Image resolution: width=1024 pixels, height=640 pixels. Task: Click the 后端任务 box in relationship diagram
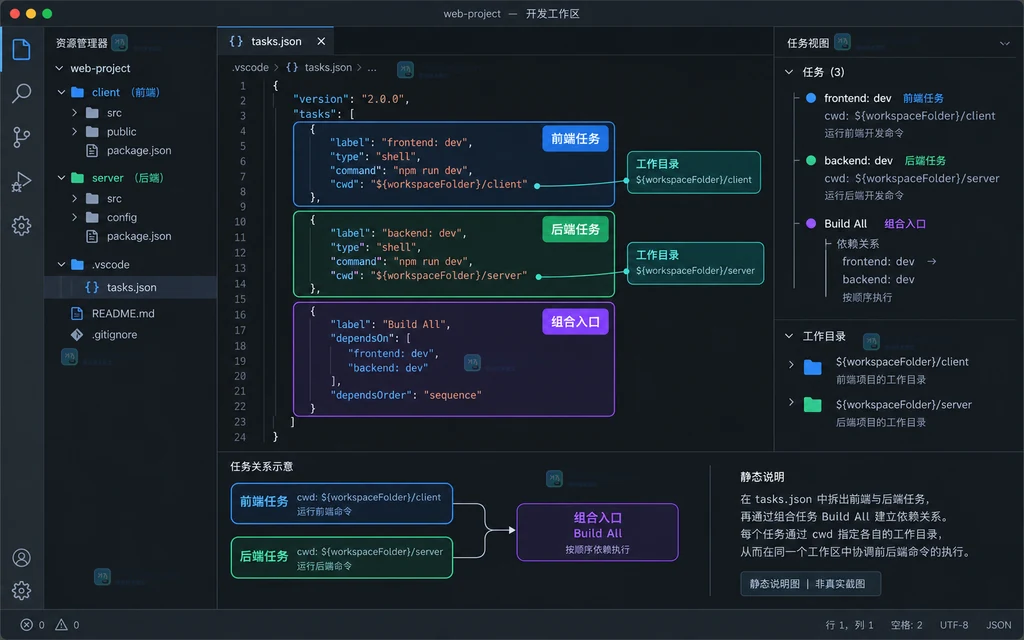(x=342, y=558)
